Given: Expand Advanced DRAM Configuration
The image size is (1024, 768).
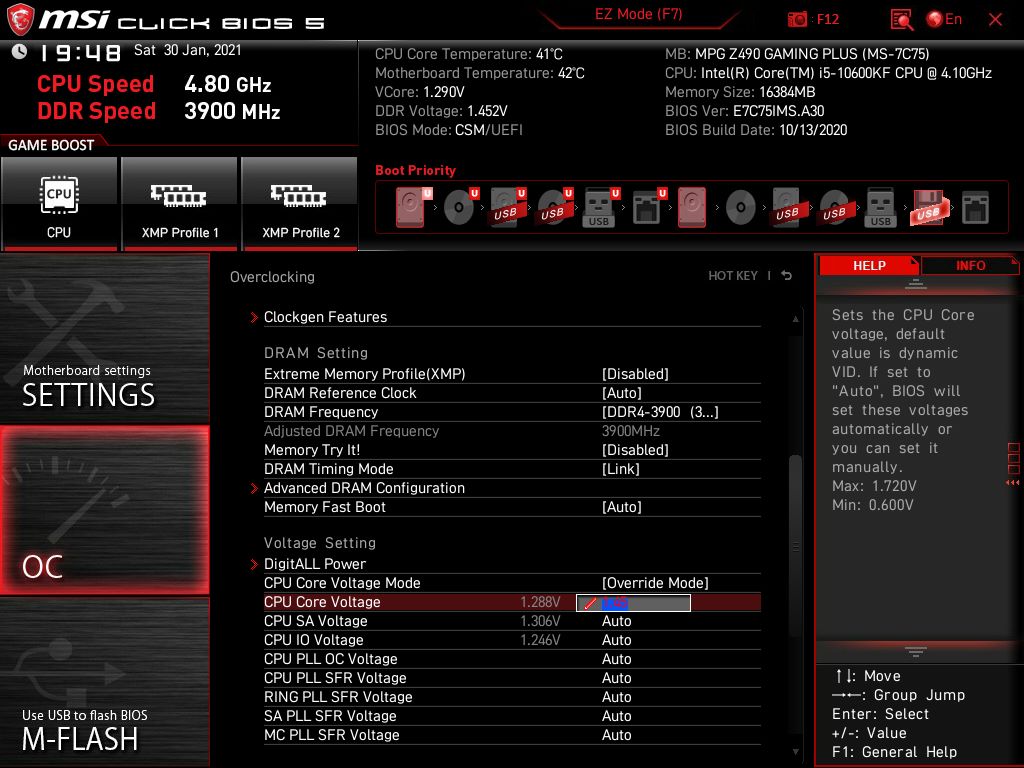Looking at the screenshot, I should coord(512,488).
